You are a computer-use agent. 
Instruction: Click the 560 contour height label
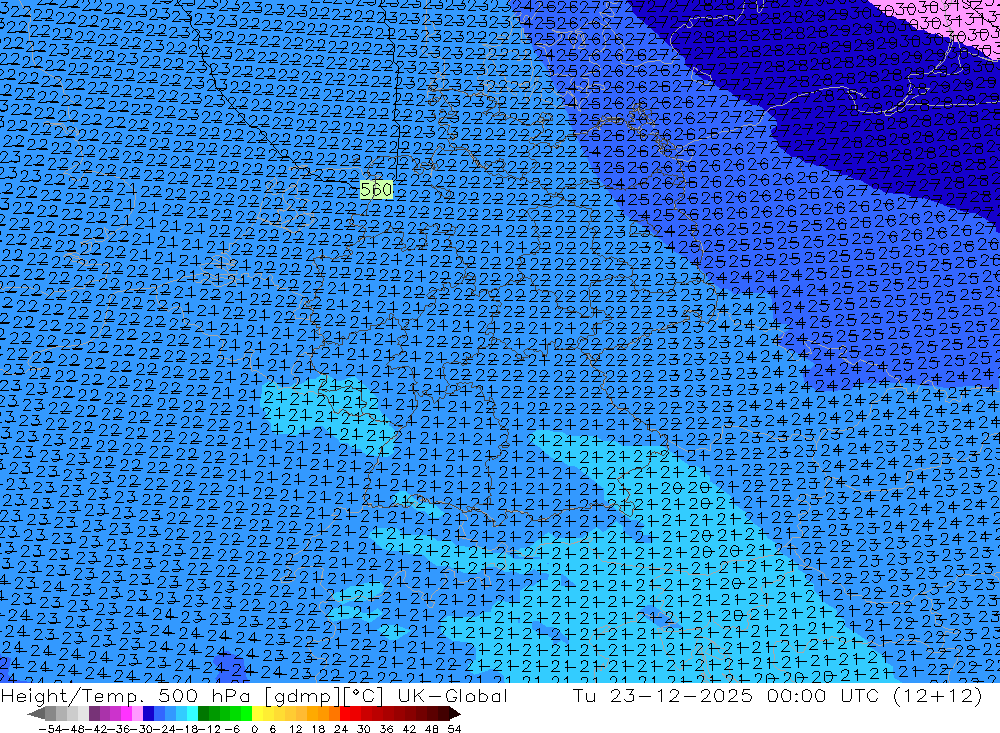pos(376,189)
